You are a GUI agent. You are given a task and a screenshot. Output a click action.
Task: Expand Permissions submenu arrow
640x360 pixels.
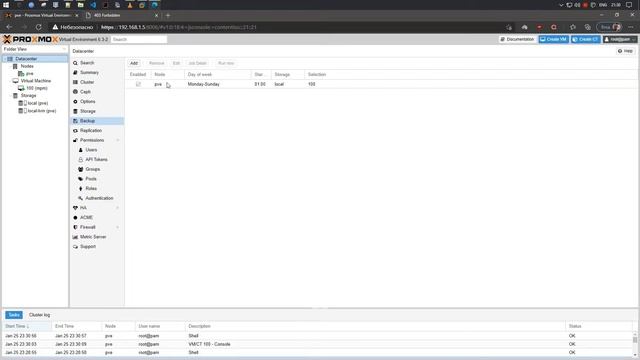pyautogui.click(x=118, y=140)
